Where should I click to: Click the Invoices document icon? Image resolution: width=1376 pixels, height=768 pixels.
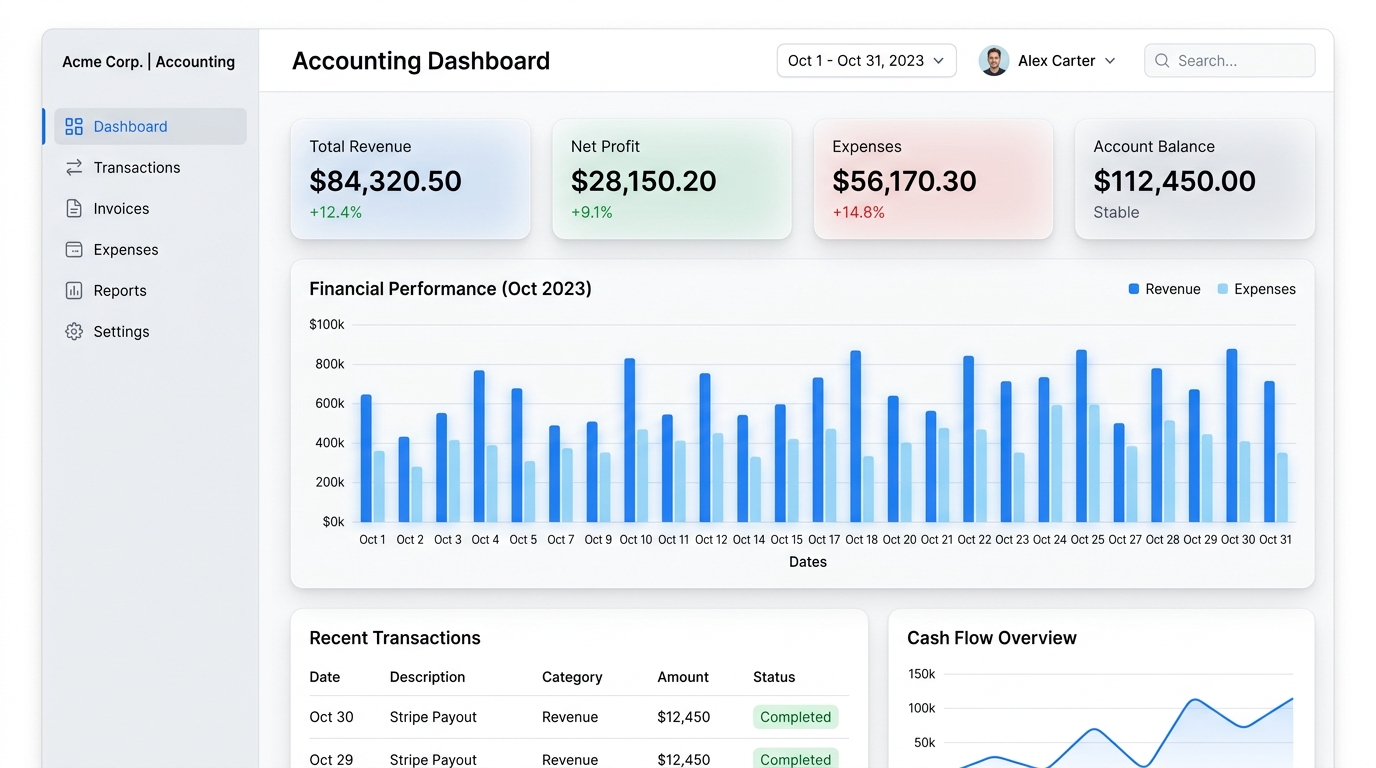coord(74,209)
